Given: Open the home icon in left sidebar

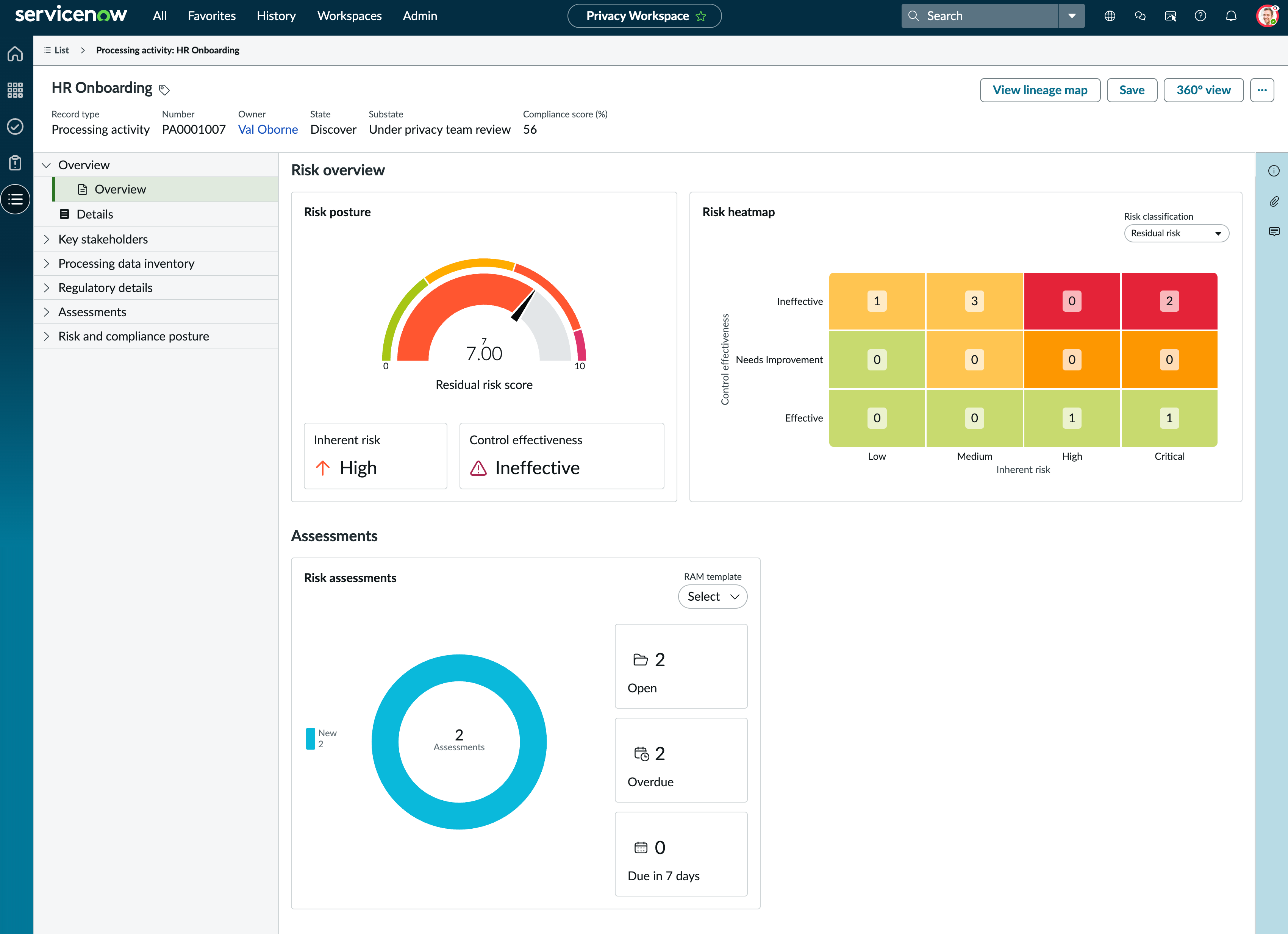Looking at the screenshot, I should point(15,54).
